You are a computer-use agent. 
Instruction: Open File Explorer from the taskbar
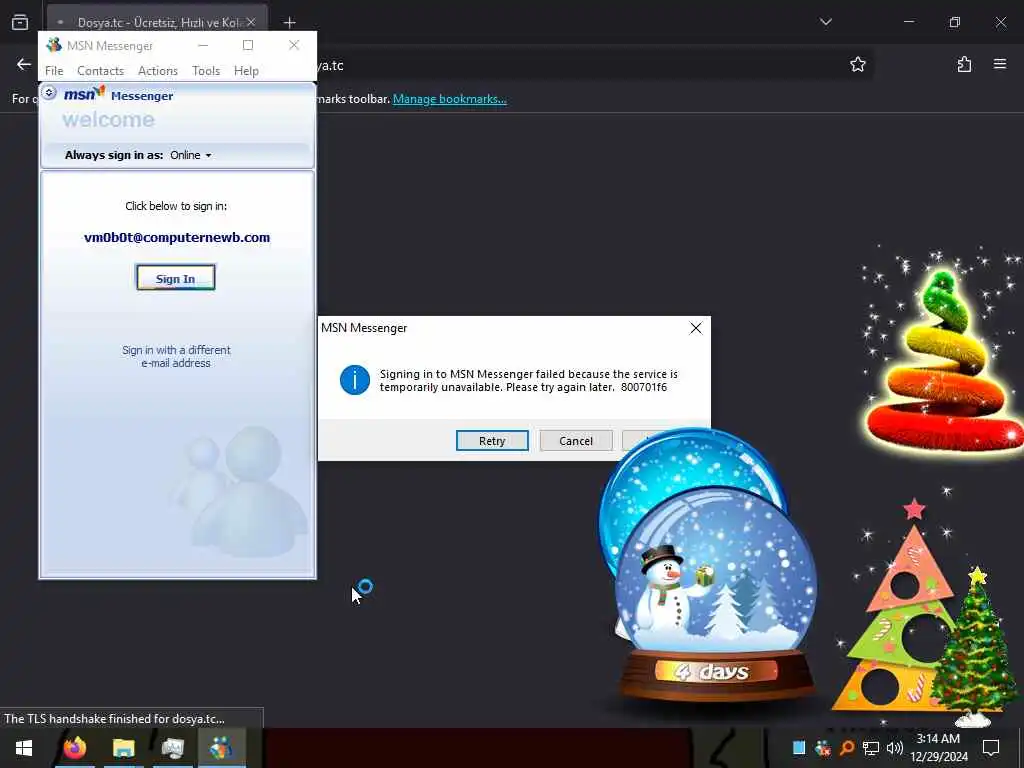coord(123,748)
